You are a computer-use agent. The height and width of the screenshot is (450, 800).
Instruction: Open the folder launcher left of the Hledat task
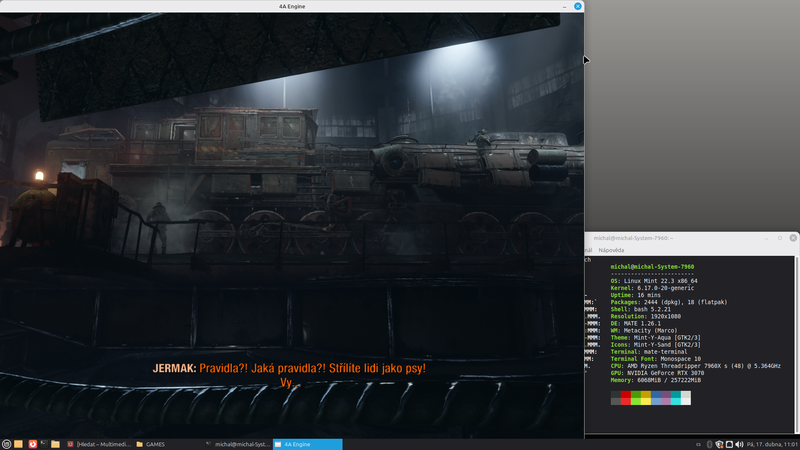(56, 444)
